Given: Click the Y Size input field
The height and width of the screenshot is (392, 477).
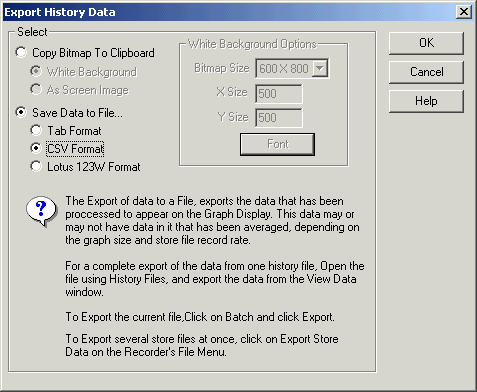Looking at the screenshot, I should [x=279, y=118].
